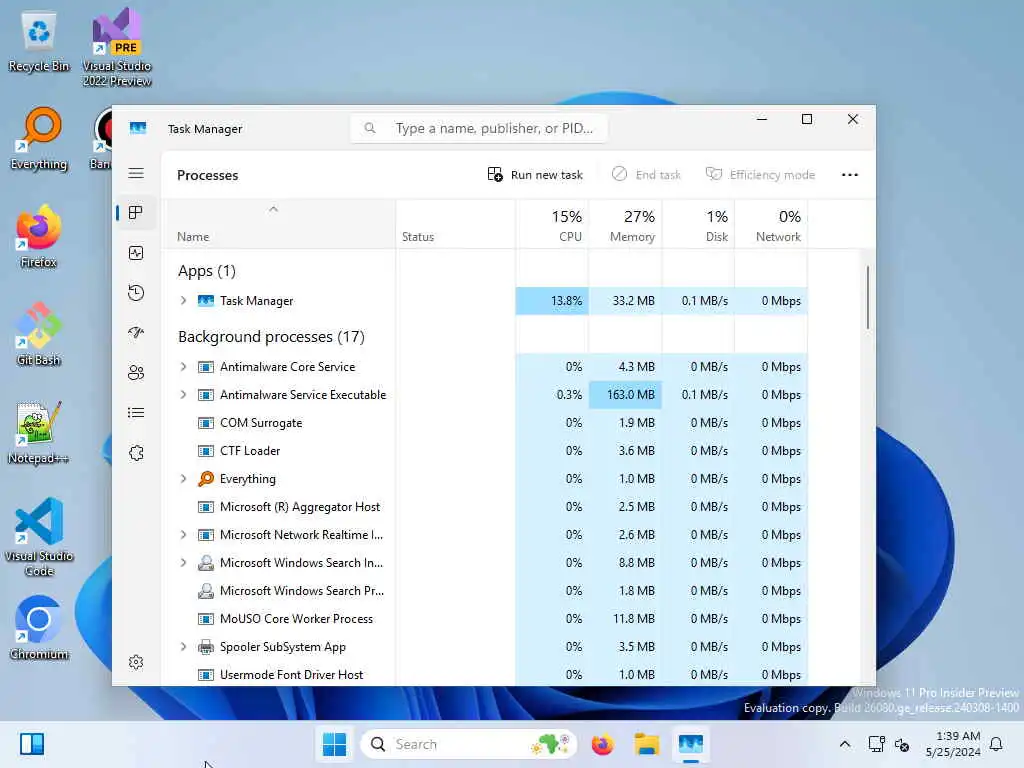Viewport: 1024px width, 768px height.
Task: Open the Details page icon in sidebar
Action: click(x=136, y=413)
